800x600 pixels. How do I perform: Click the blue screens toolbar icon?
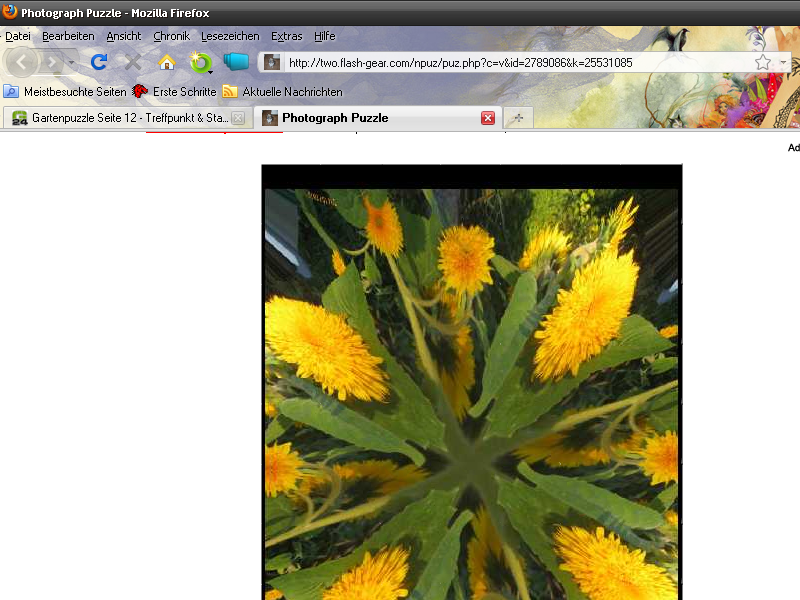point(235,62)
